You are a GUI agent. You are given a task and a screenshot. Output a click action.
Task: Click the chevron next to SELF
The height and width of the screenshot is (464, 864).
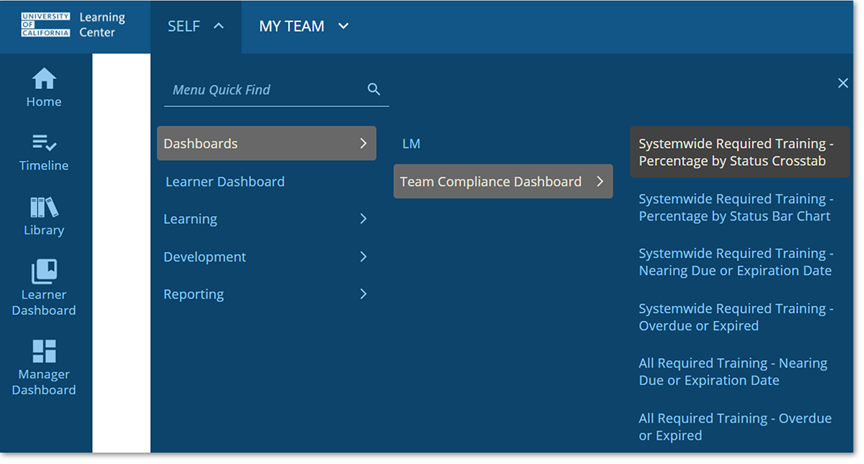[219, 26]
